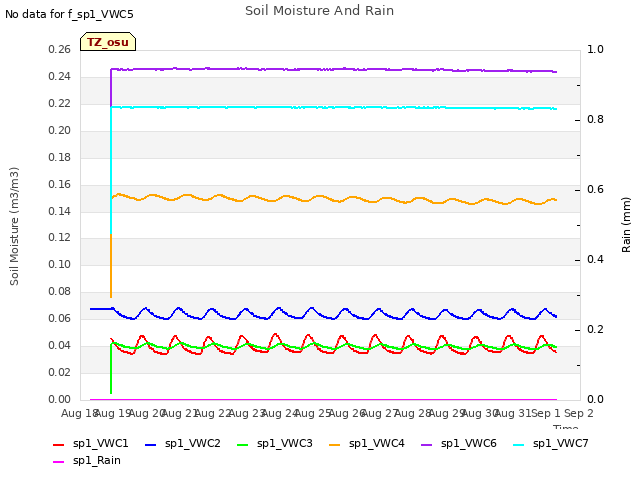The width and height of the screenshot is (640, 480).
Task: Select the sp1_Rain legend label
Action: (x=97, y=461)
